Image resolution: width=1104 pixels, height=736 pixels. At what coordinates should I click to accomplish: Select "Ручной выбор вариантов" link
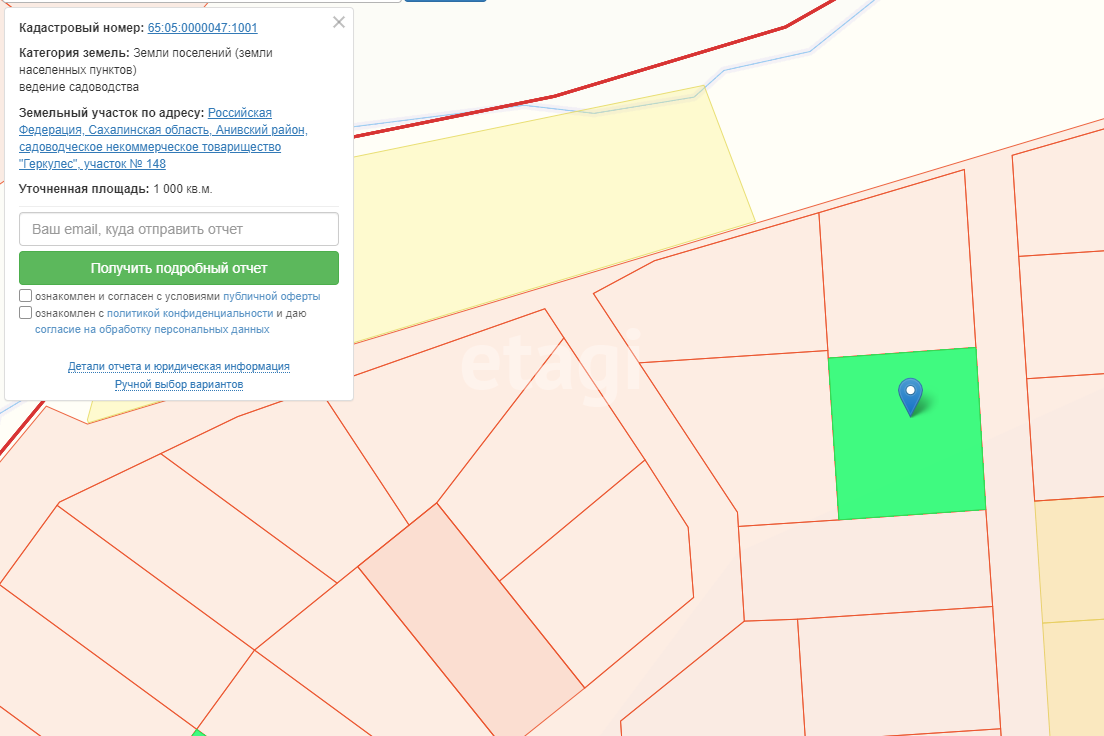179,384
